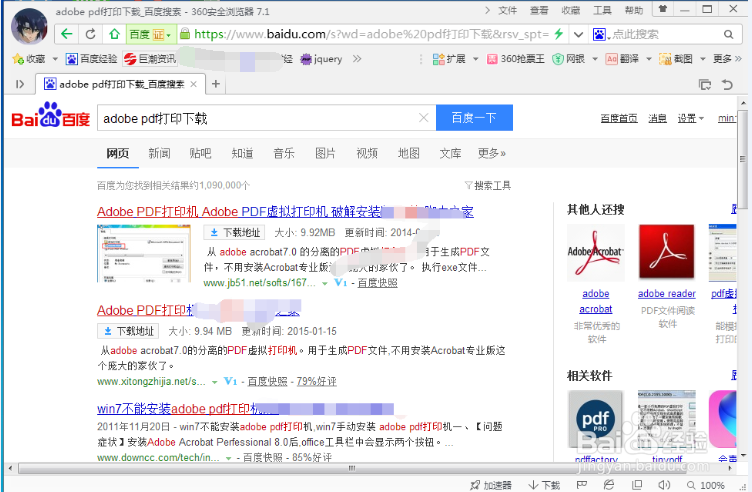Click the 截图 screenshot extension
752x492 pixels.
676,59
